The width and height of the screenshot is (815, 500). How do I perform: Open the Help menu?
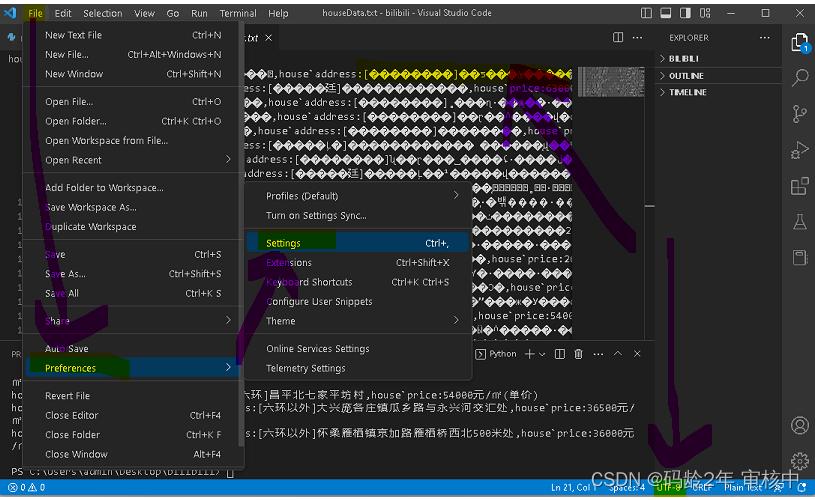point(278,13)
